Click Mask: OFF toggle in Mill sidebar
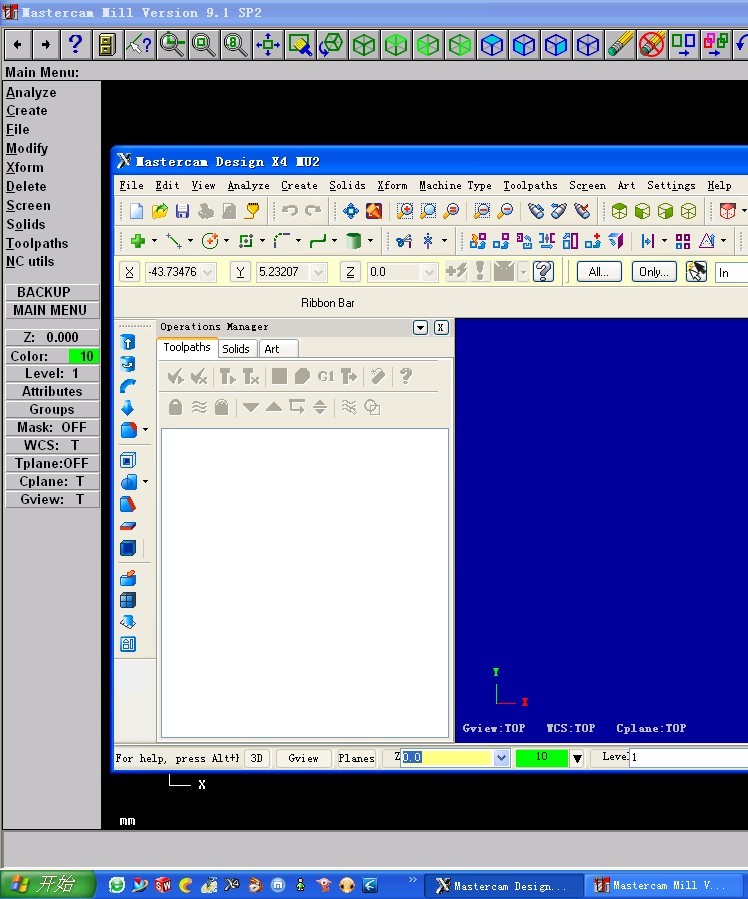748x899 pixels. 52,427
